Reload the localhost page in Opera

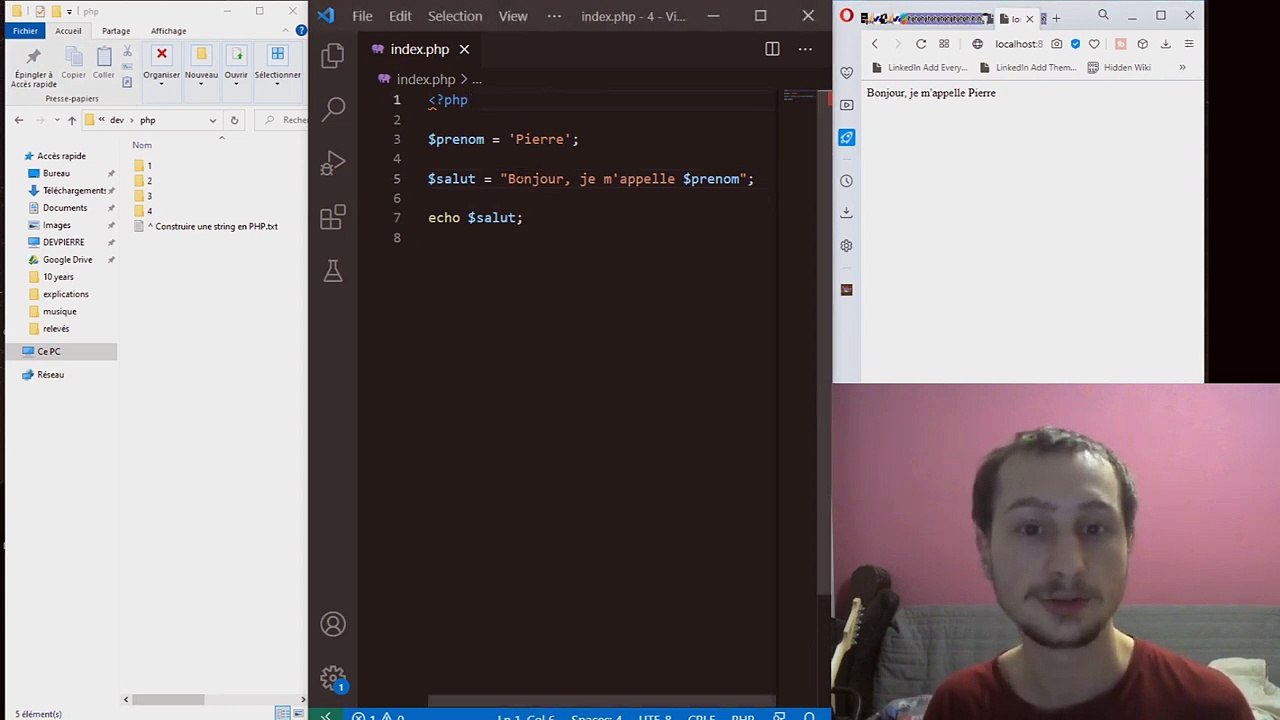pos(921,44)
